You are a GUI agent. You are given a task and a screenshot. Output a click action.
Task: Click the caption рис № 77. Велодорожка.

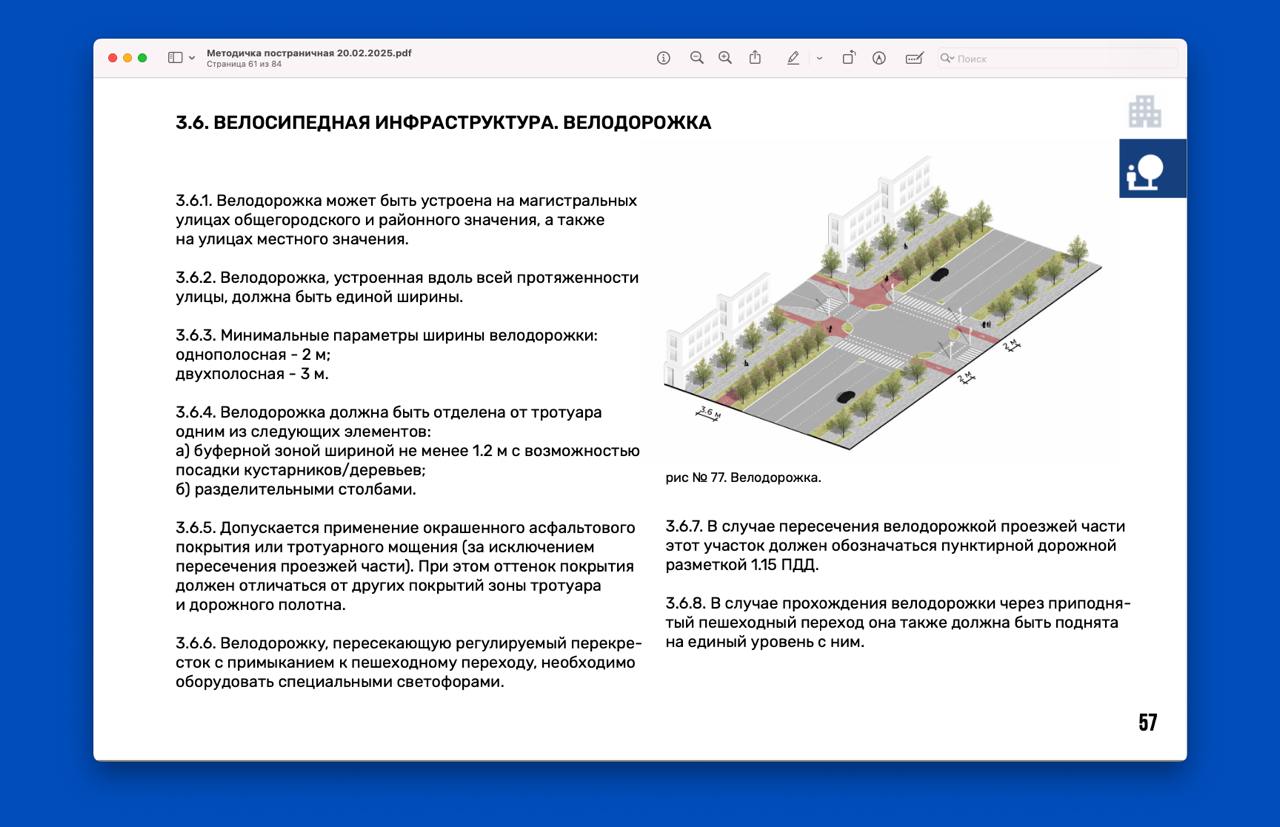[x=743, y=478]
